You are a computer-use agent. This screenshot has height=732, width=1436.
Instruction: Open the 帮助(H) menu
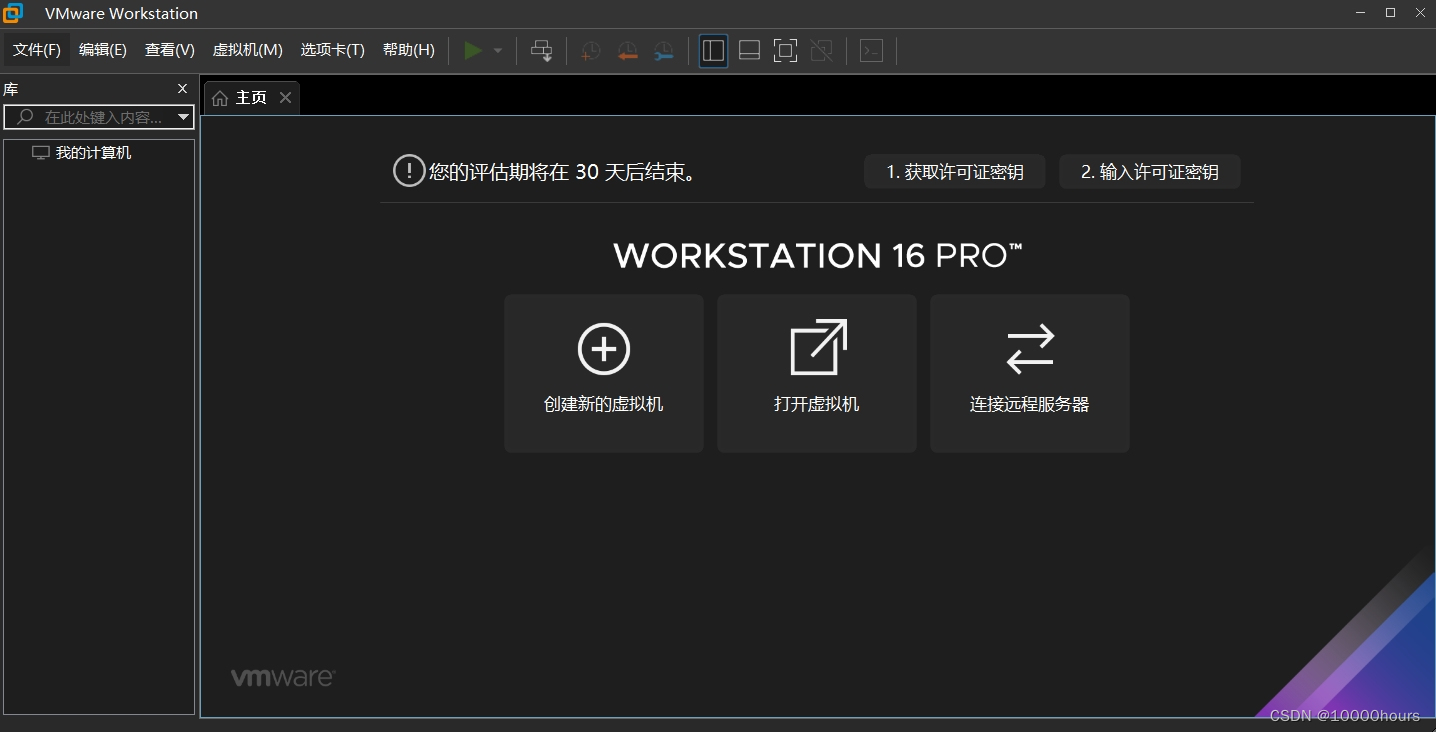tap(409, 50)
